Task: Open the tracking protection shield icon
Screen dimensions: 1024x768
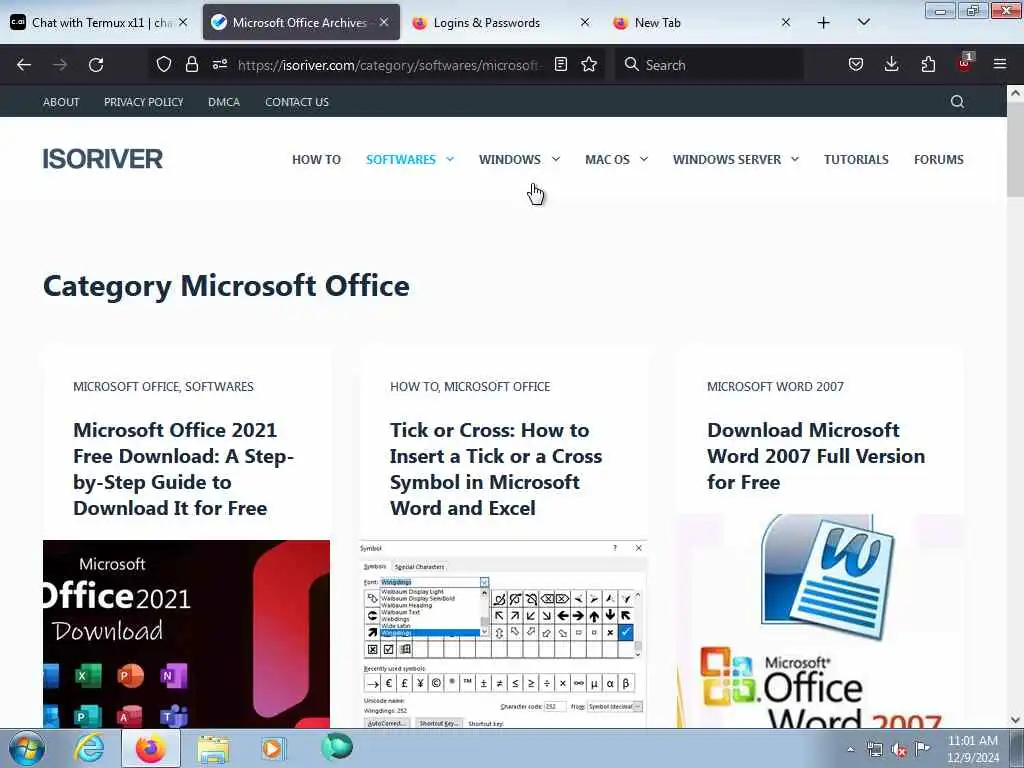Action: [x=164, y=64]
